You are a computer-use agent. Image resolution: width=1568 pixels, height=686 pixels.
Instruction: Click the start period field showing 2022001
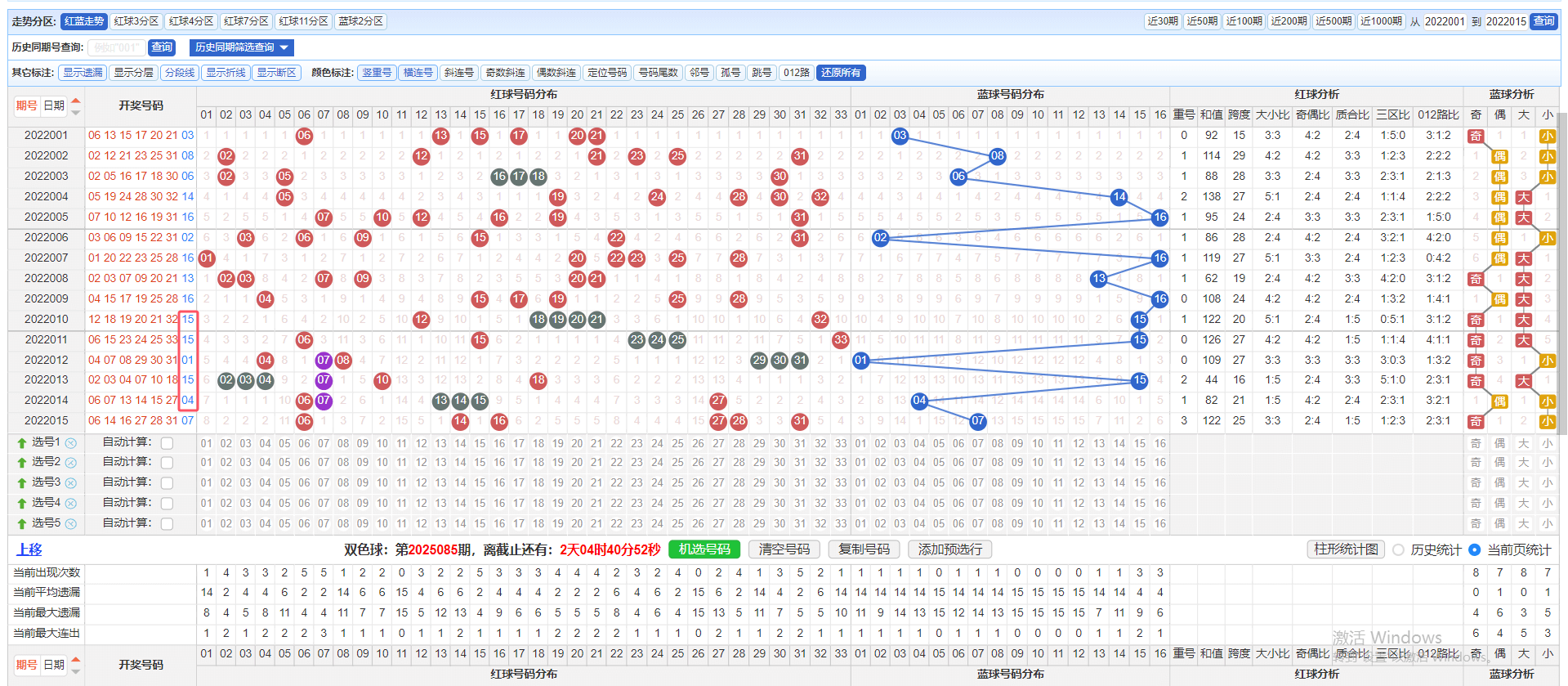1444,21
